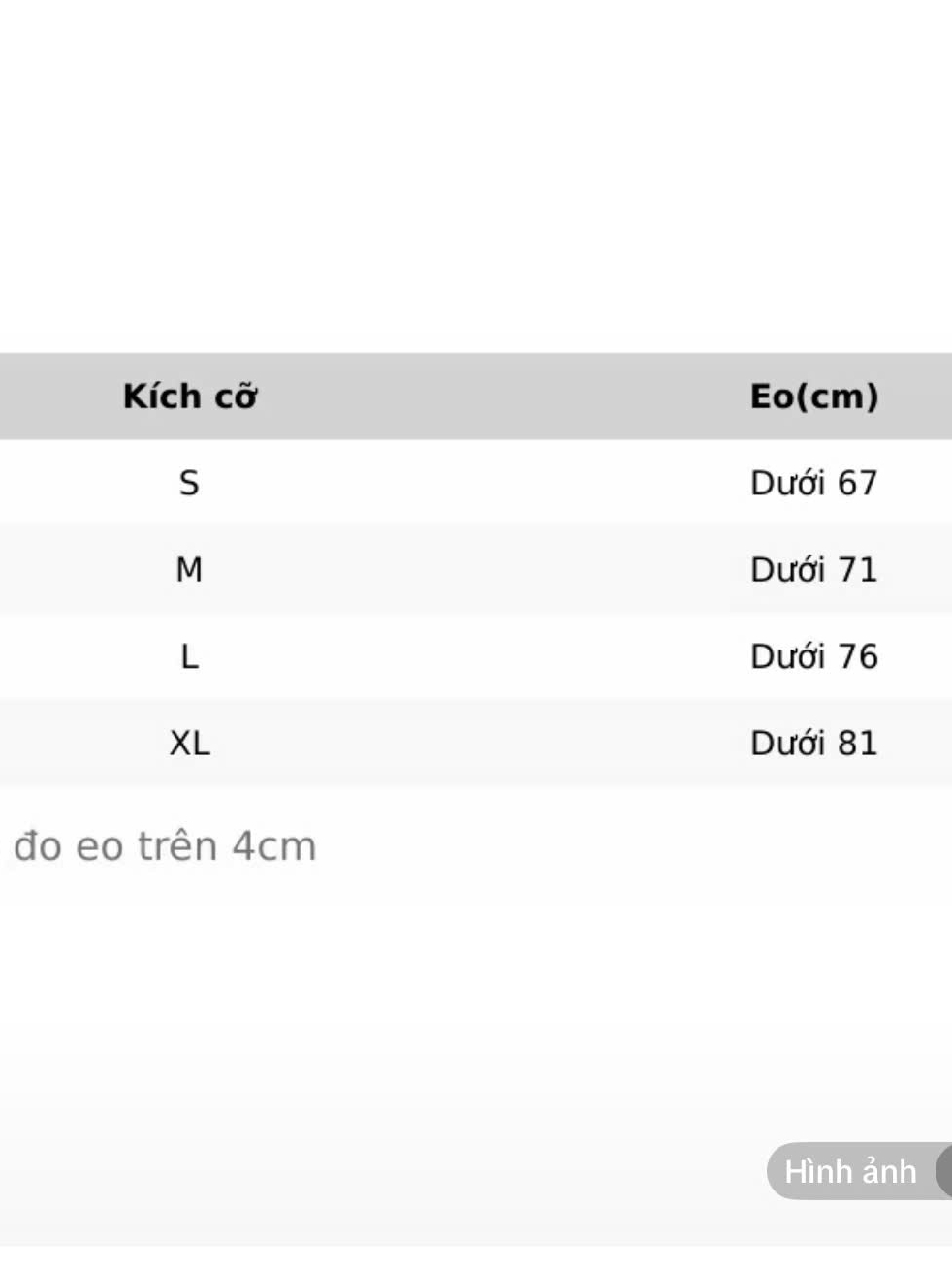
Task: Choose size M in the table
Action: tap(189, 569)
